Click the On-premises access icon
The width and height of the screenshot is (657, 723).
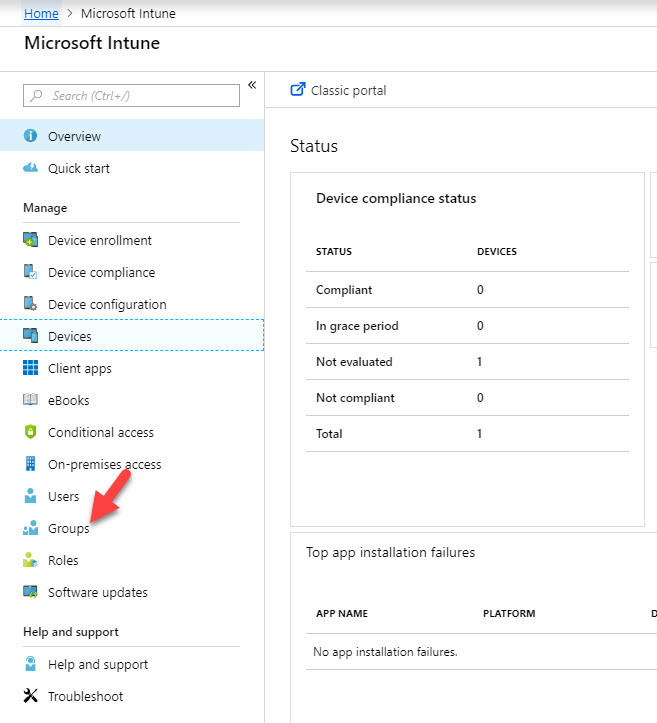tap(30, 465)
